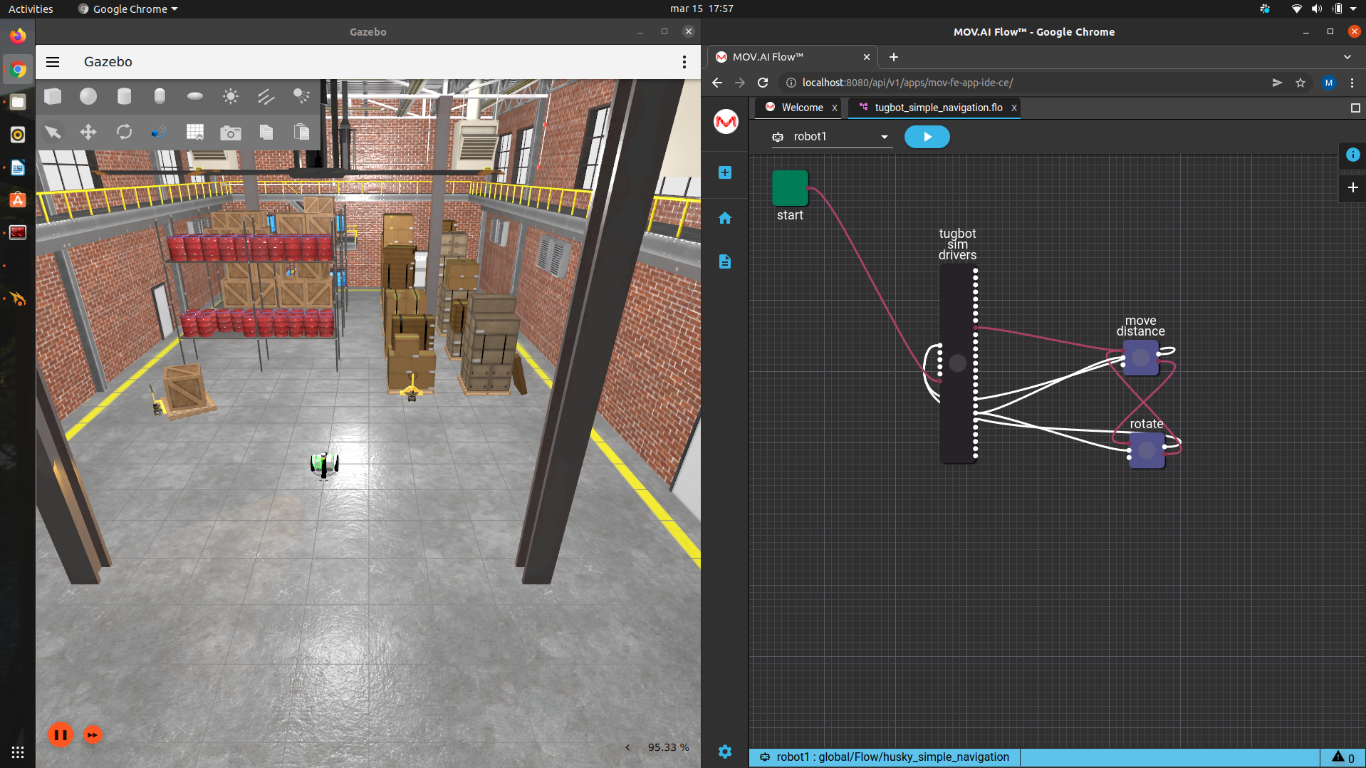The image size is (1366, 768).
Task: Open Gazebo hamburger menu
Action: [x=53, y=62]
